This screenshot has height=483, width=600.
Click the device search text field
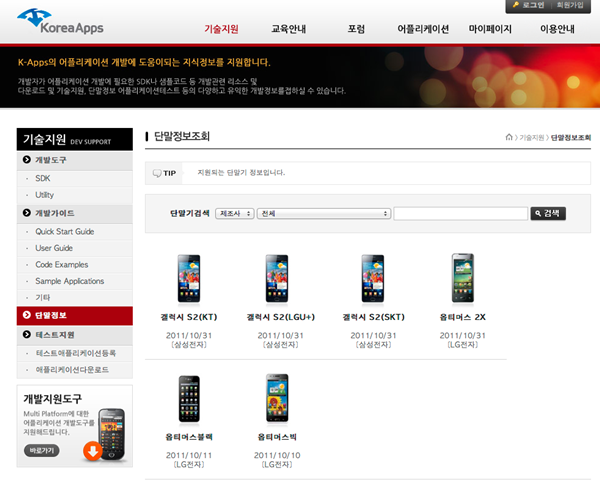click(x=461, y=214)
